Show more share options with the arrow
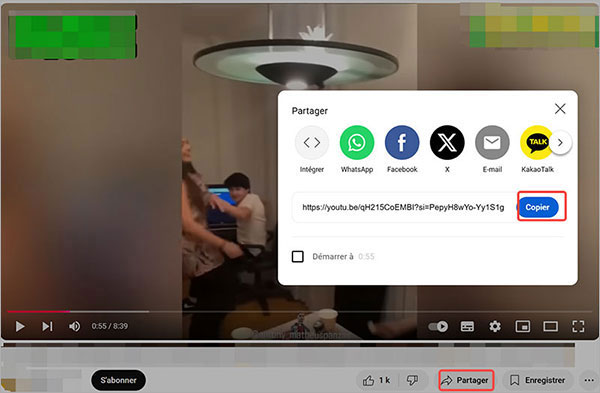 click(x=561, y=143)
